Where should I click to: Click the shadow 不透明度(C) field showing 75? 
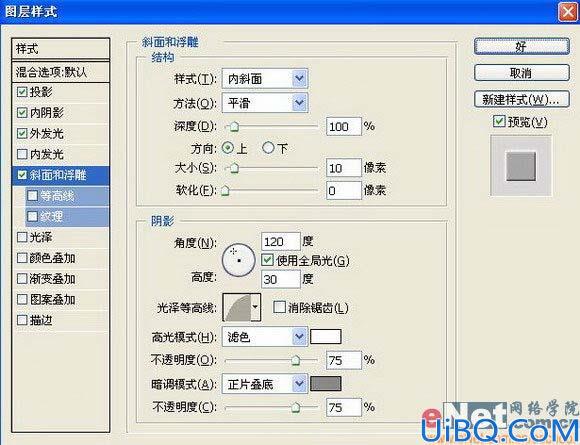[344, 407]
